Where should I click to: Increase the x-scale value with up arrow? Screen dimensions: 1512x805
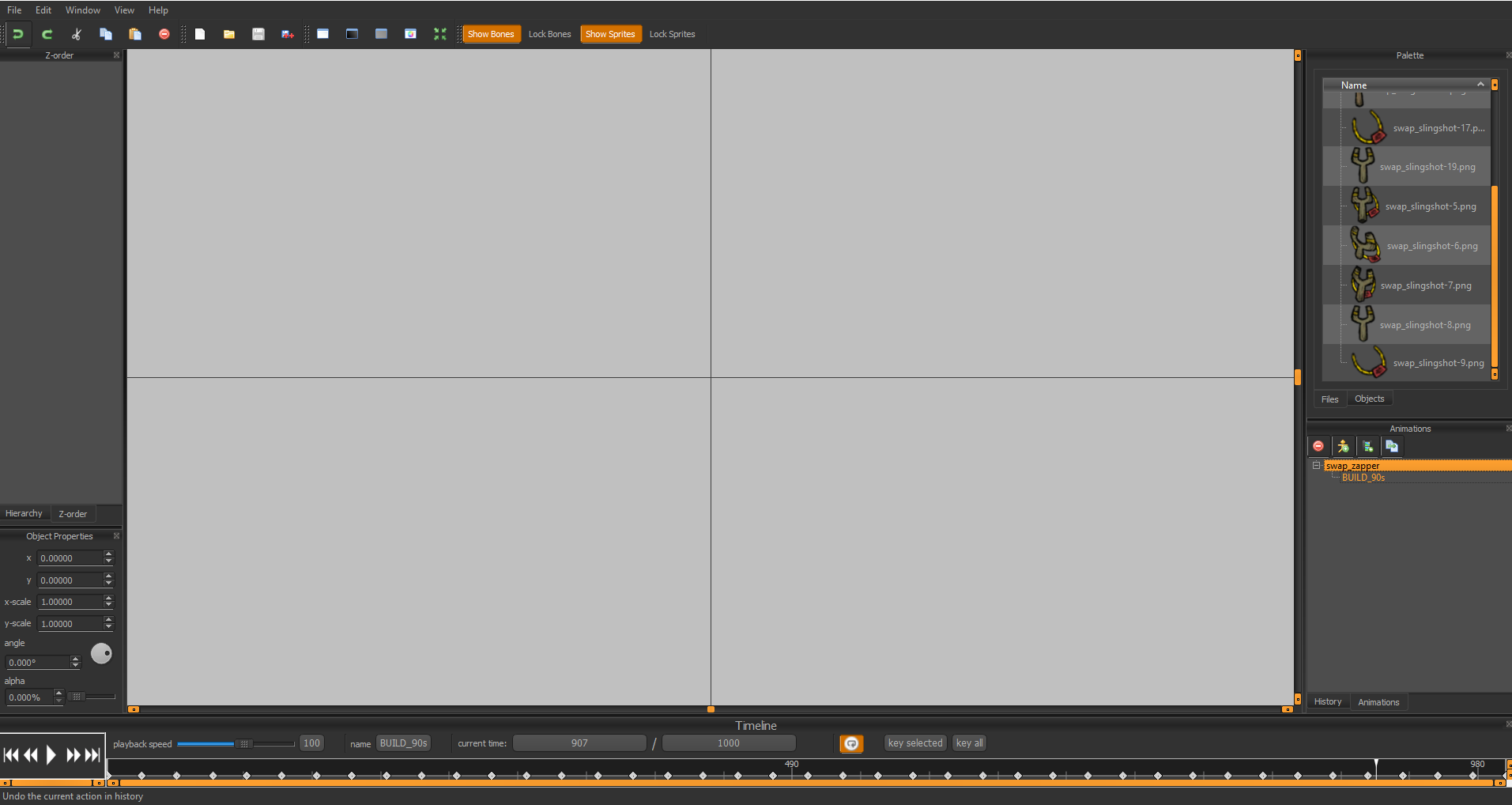108,599
